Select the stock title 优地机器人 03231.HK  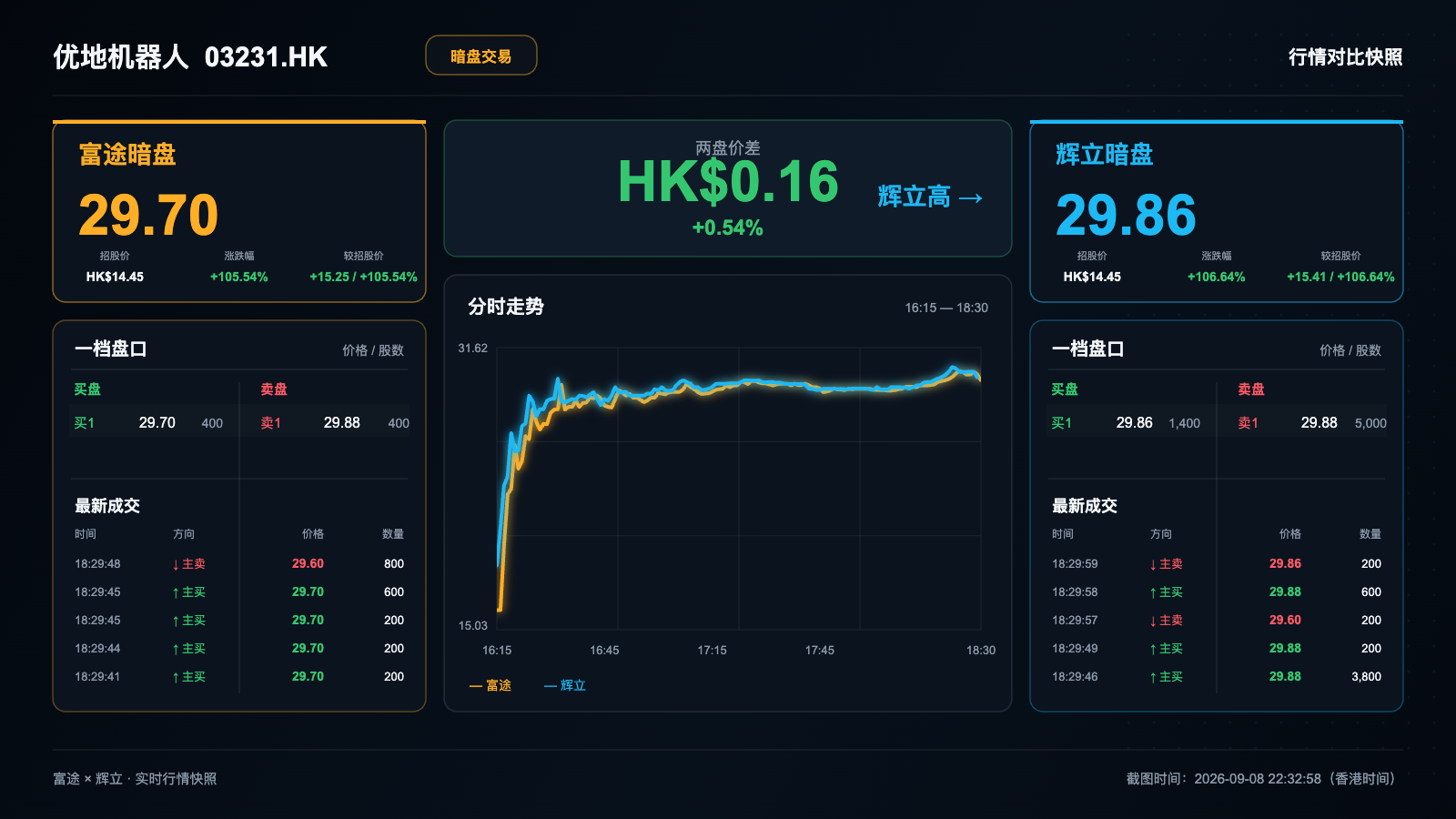190,56
